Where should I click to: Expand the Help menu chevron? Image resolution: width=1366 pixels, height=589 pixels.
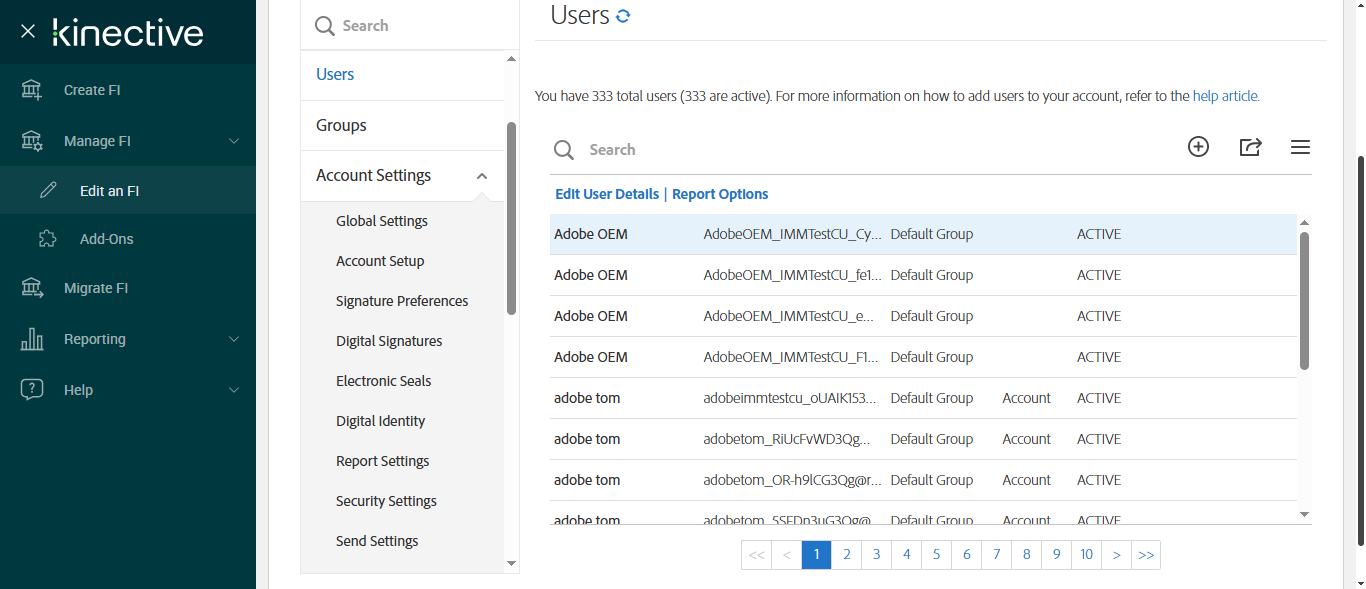(234, 390)
